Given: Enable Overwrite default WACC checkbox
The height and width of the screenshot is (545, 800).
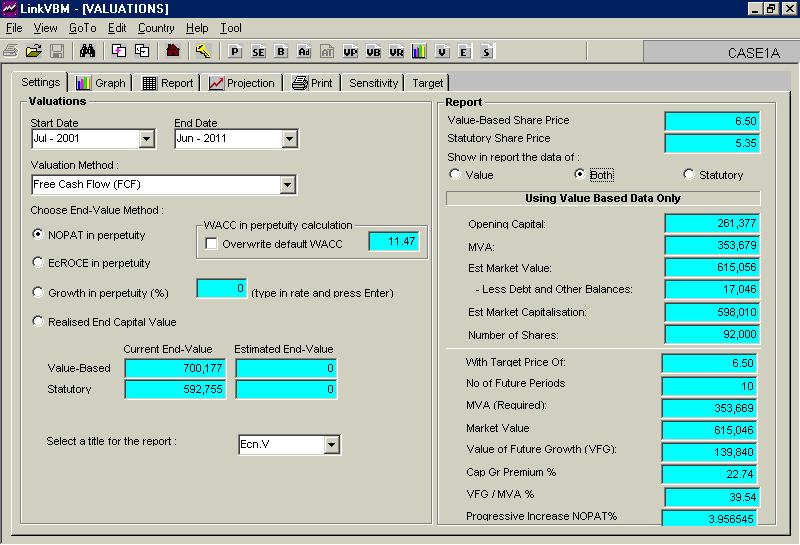Looking at the screenshot, I should click(211, 243).
